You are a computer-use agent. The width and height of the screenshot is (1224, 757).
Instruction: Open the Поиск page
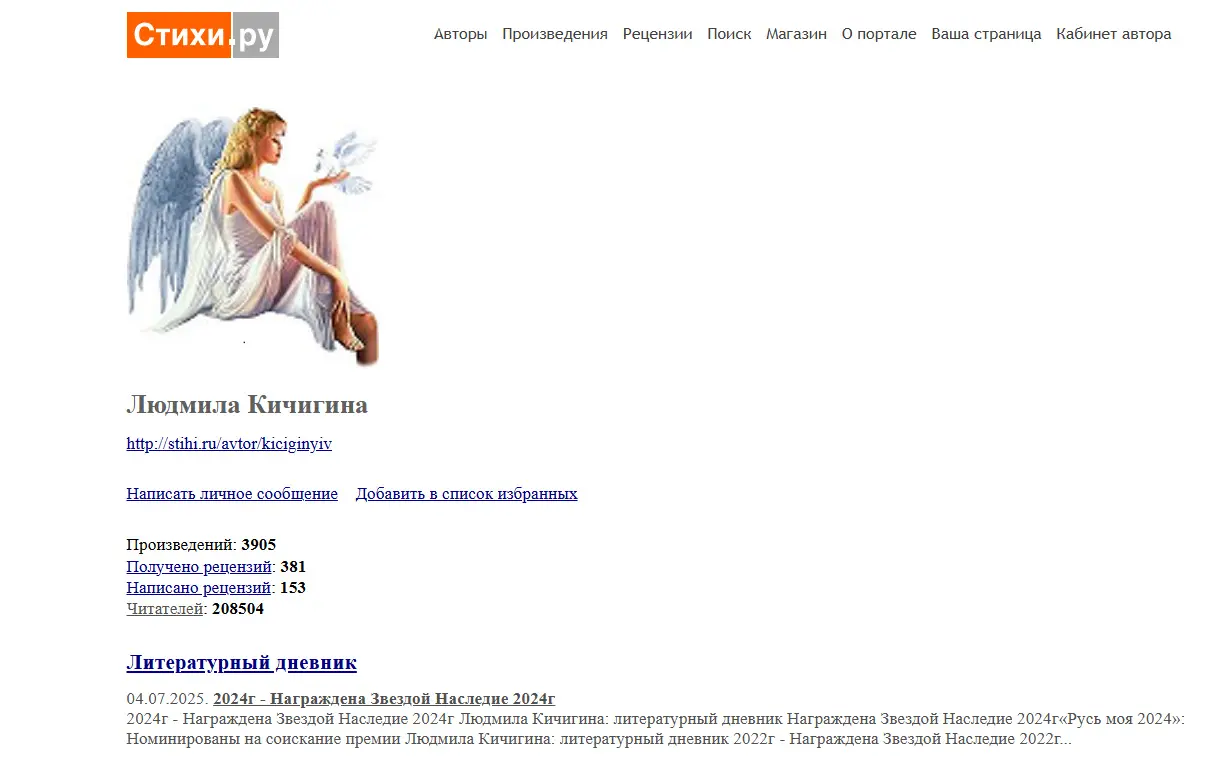[x=729, y=34]
